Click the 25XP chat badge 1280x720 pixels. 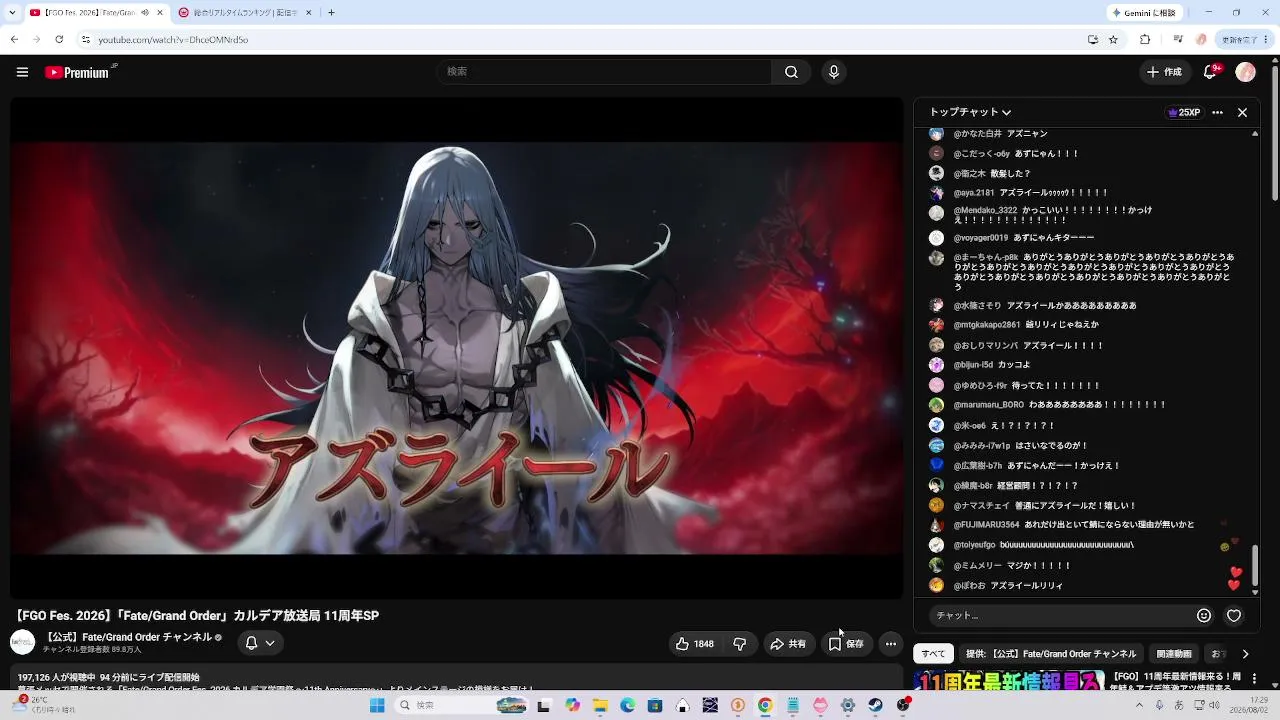[x=1184, y=113]
